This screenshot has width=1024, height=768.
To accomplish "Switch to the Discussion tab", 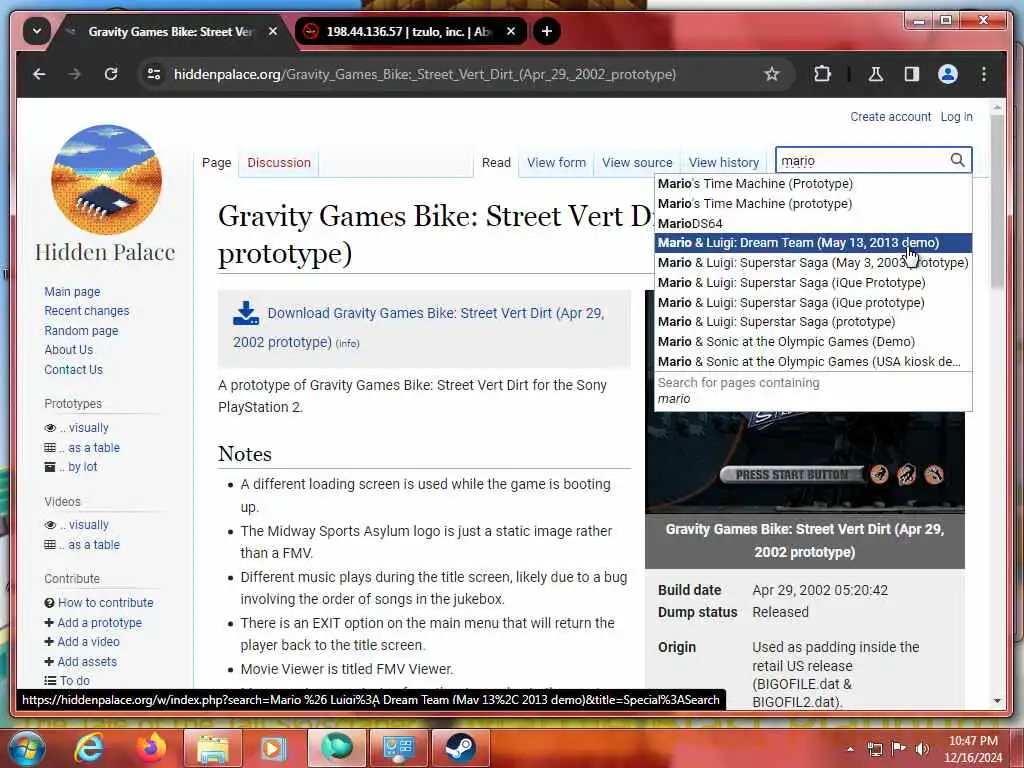I will coord(279,163).
